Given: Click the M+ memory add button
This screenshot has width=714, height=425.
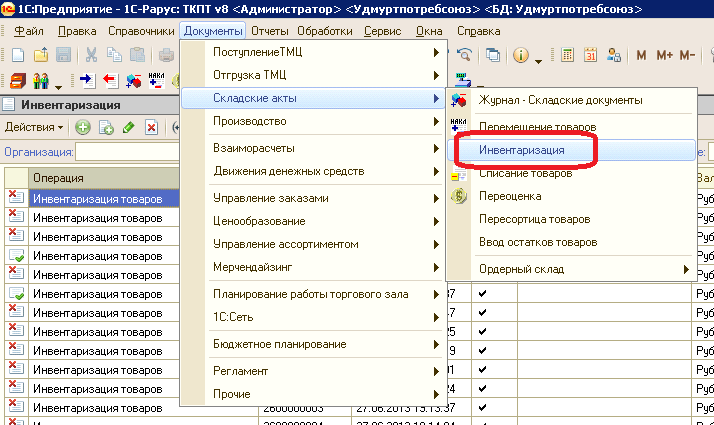Looking at the screenshot, I should pyautogui.click(x=664, y=56).
